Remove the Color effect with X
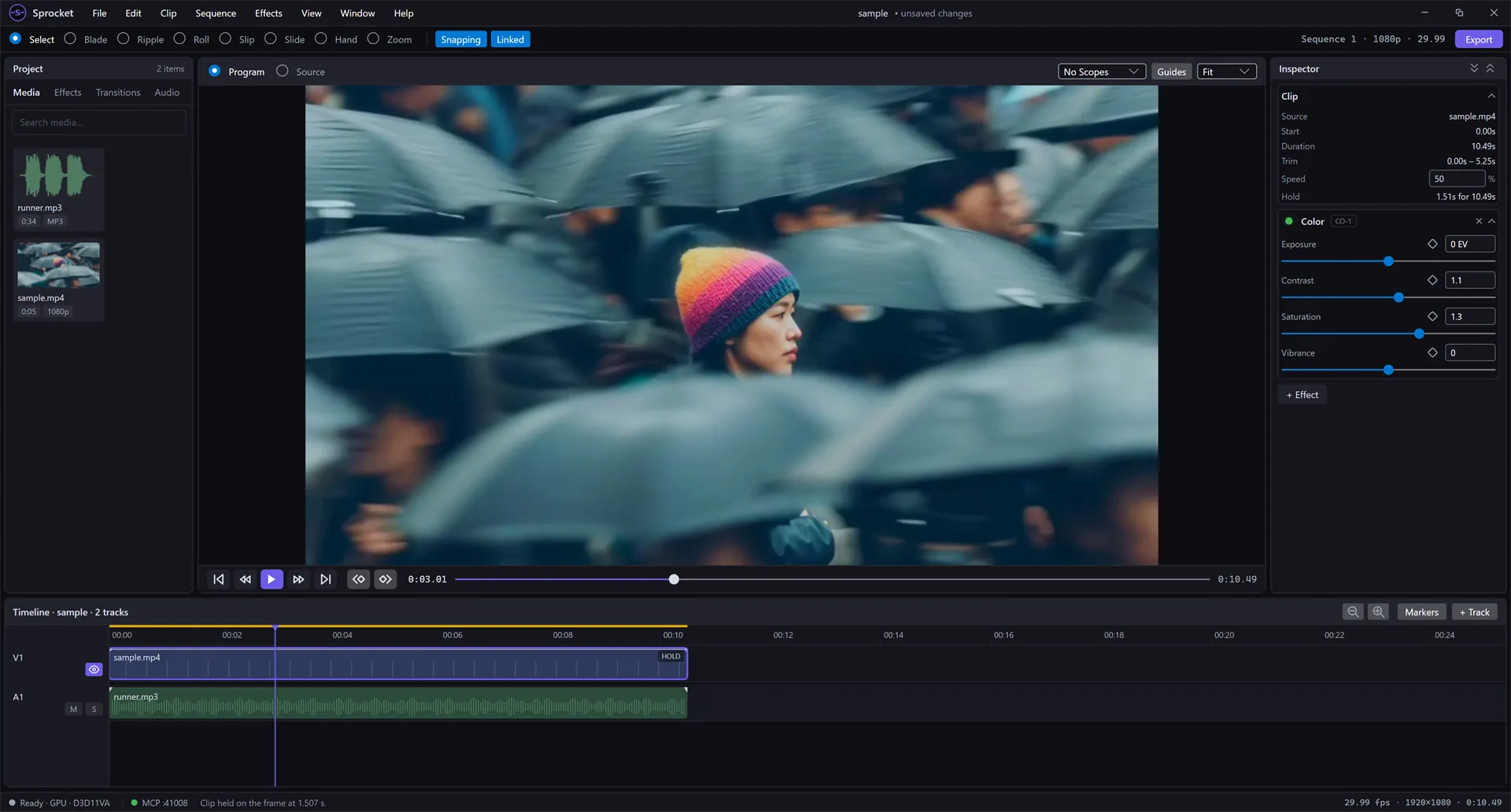 [x=1479, y=221]
